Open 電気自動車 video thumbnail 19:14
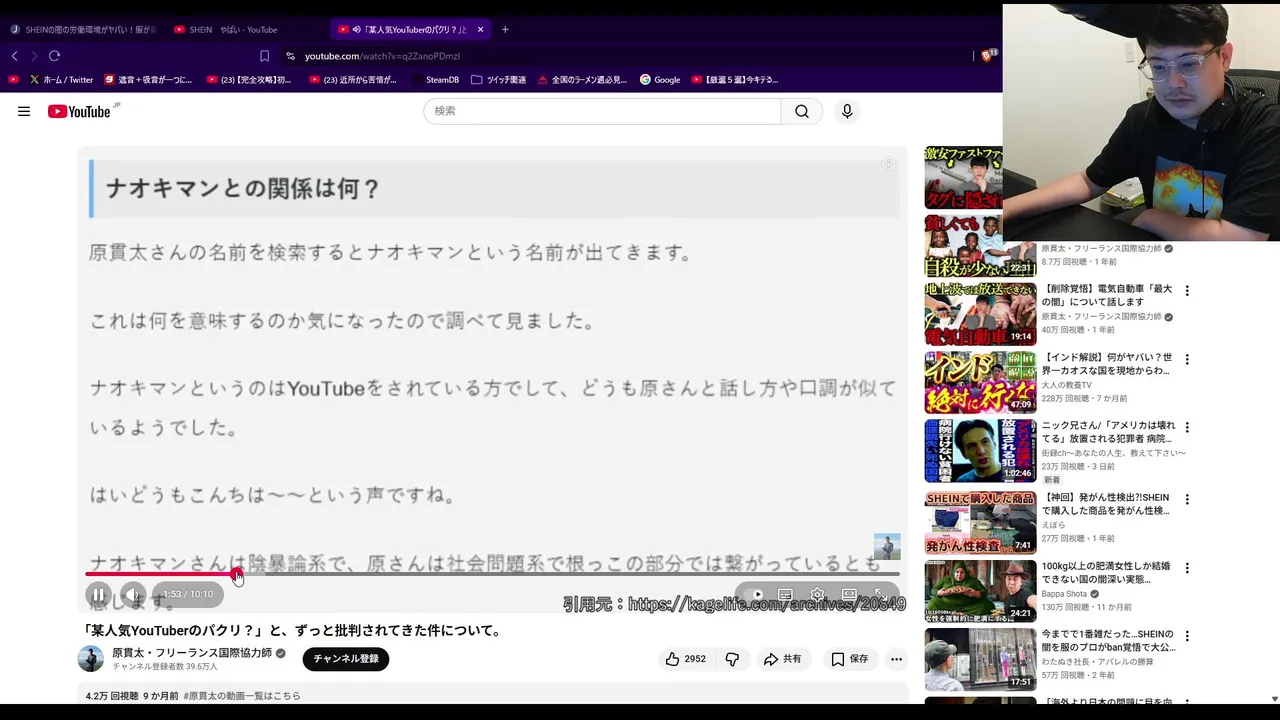This screenshot has height=720, width=1280. (x=980, y=314)
